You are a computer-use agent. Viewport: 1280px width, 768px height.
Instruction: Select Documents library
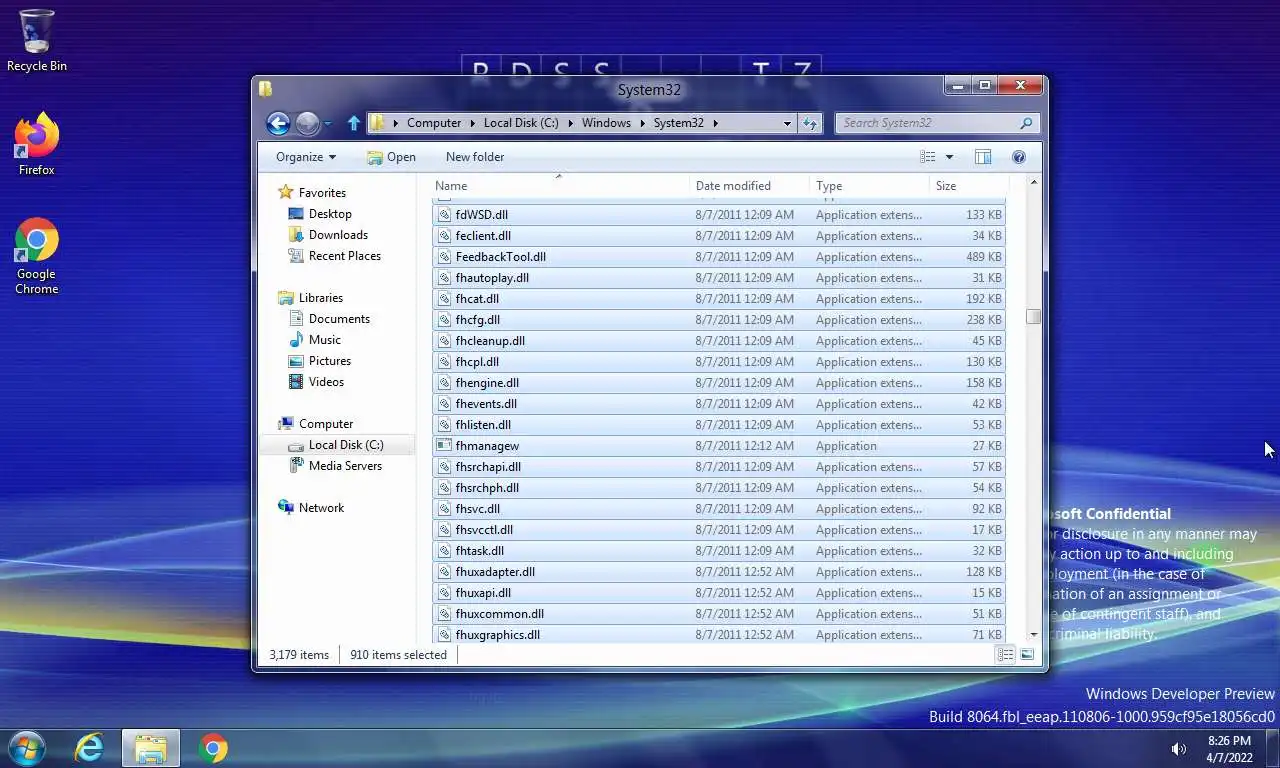[339, 319]
